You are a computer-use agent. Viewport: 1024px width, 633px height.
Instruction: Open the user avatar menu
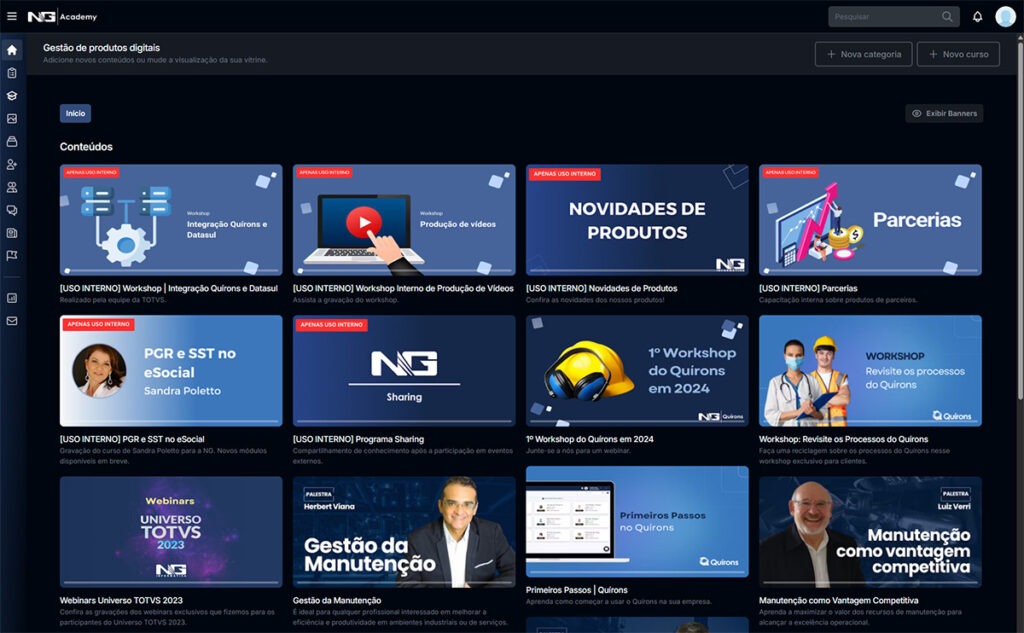click(1005, 17)
